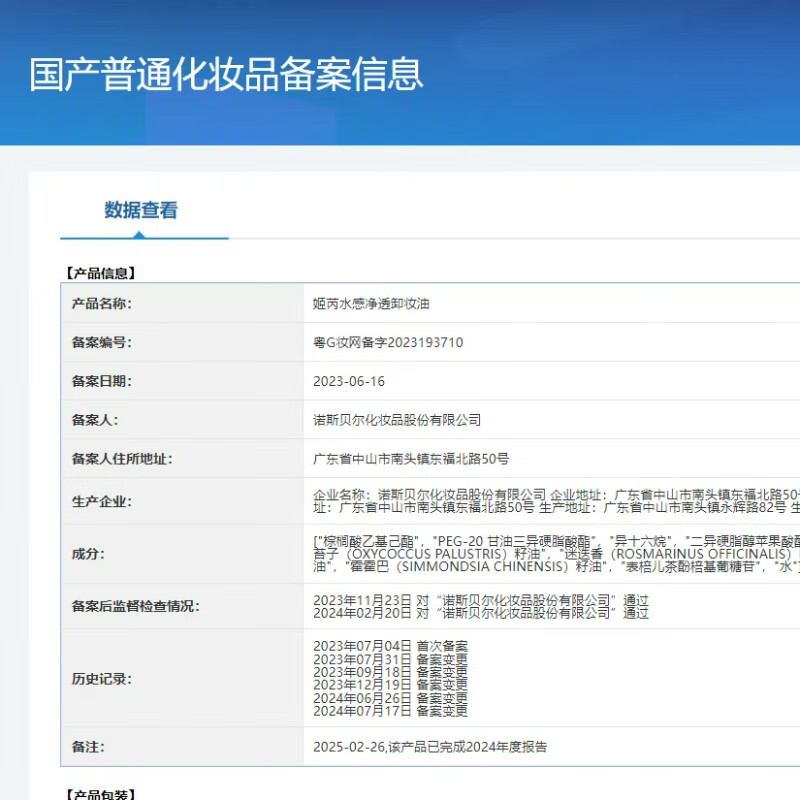Image resolution: width=800 pixels, height=800 pixels.
Task: Click the 2023年11月23日 inspection record
Action: click(480, 600)
